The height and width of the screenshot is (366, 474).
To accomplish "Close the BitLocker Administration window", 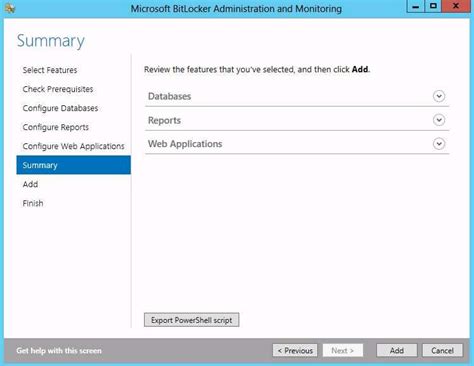I will tap(456, 6).
